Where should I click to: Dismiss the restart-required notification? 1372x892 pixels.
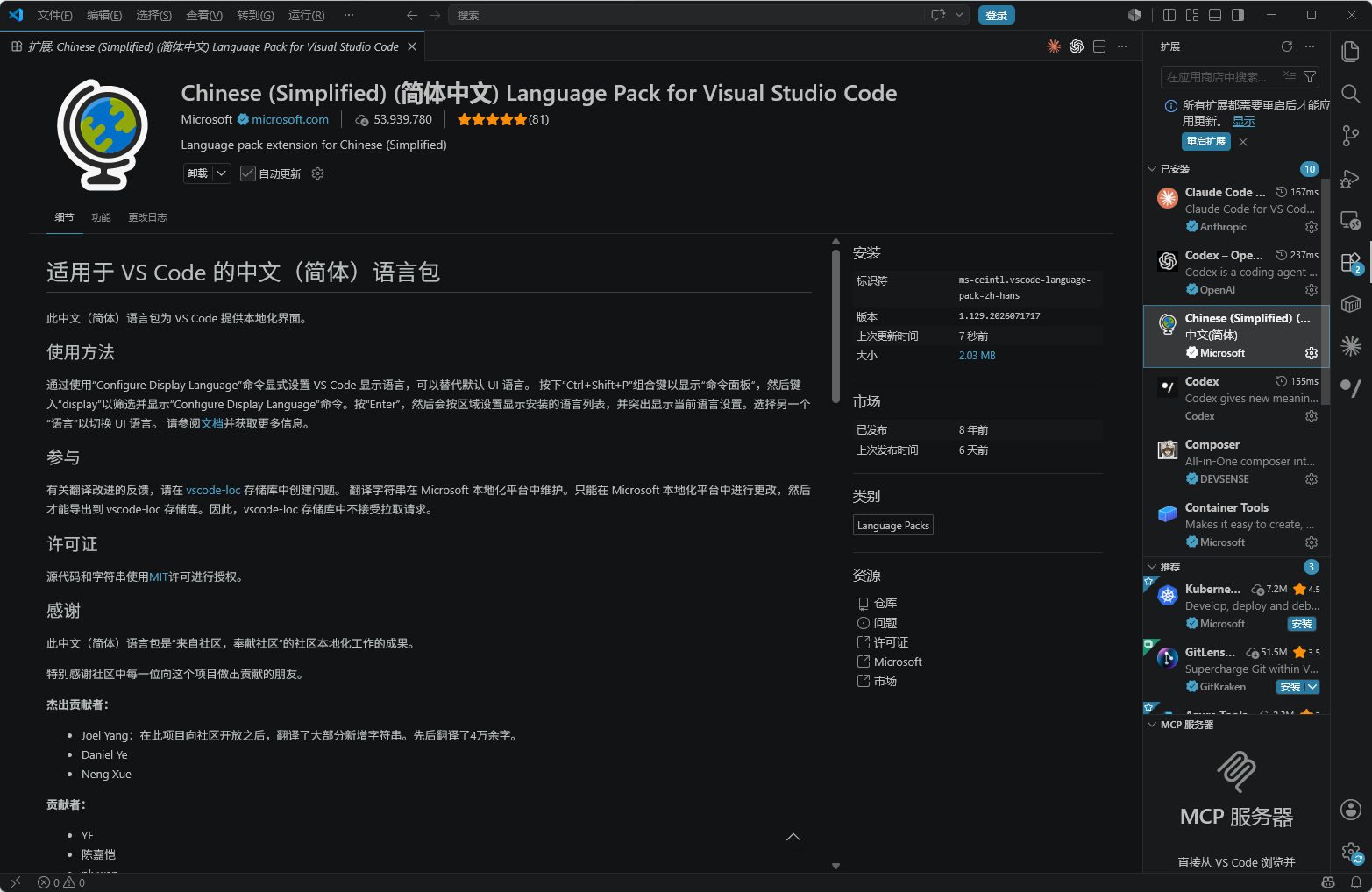[x=1243, y=141]
